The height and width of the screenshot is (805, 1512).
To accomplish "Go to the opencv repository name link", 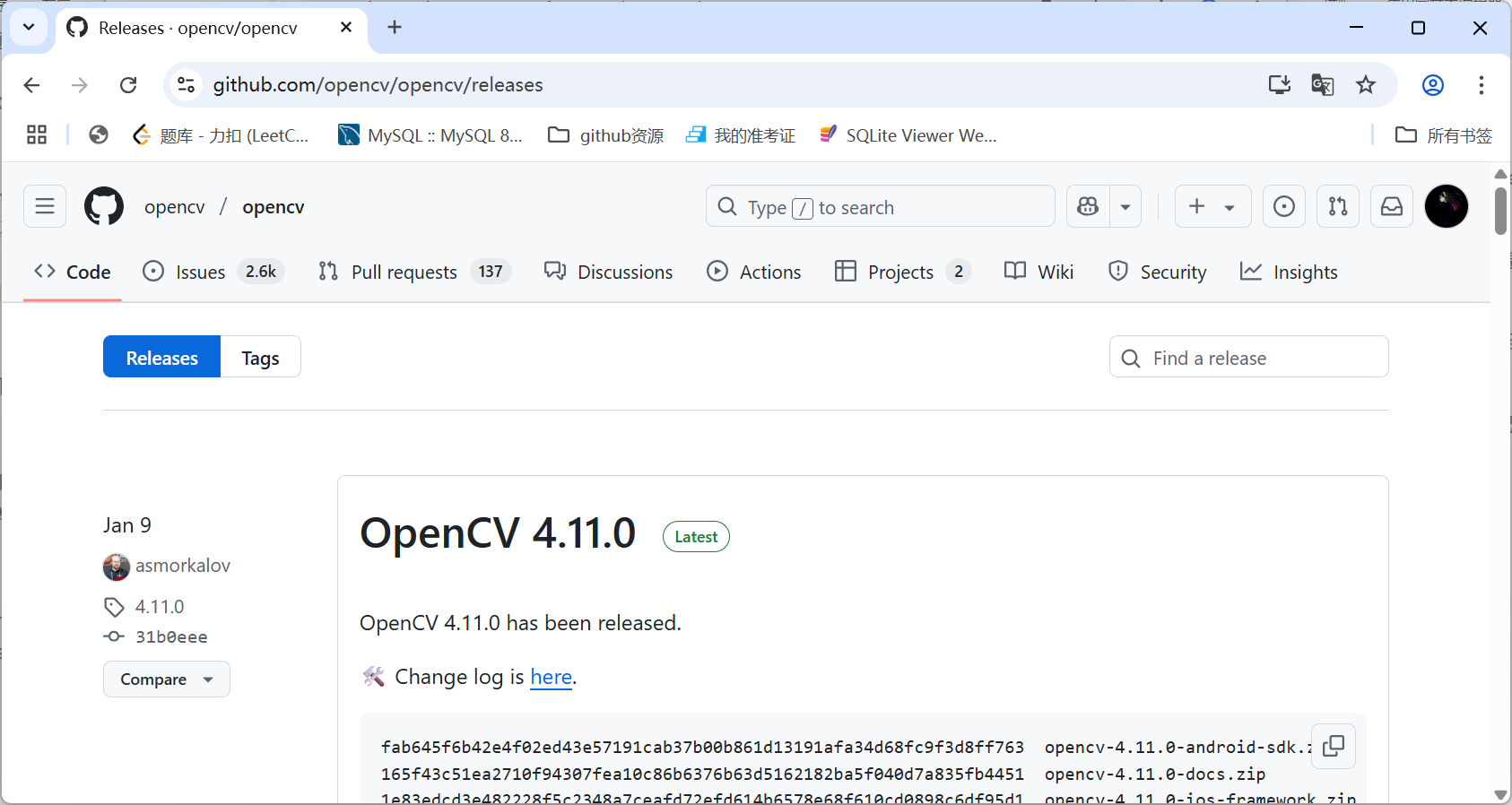I will 274,207.
